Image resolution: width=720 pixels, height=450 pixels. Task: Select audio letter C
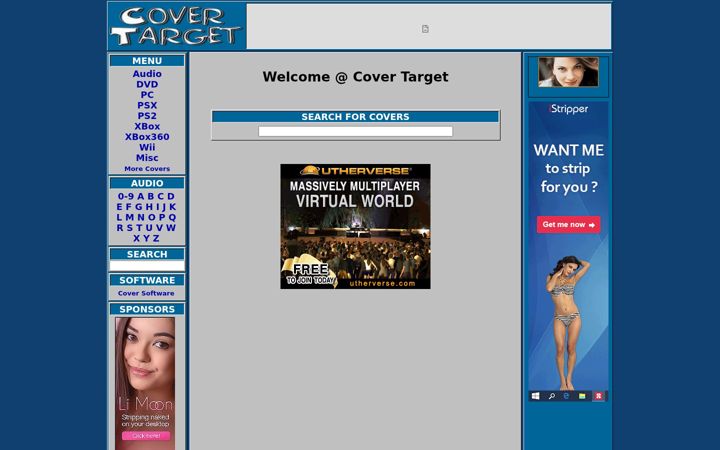(x=161, y=197)
